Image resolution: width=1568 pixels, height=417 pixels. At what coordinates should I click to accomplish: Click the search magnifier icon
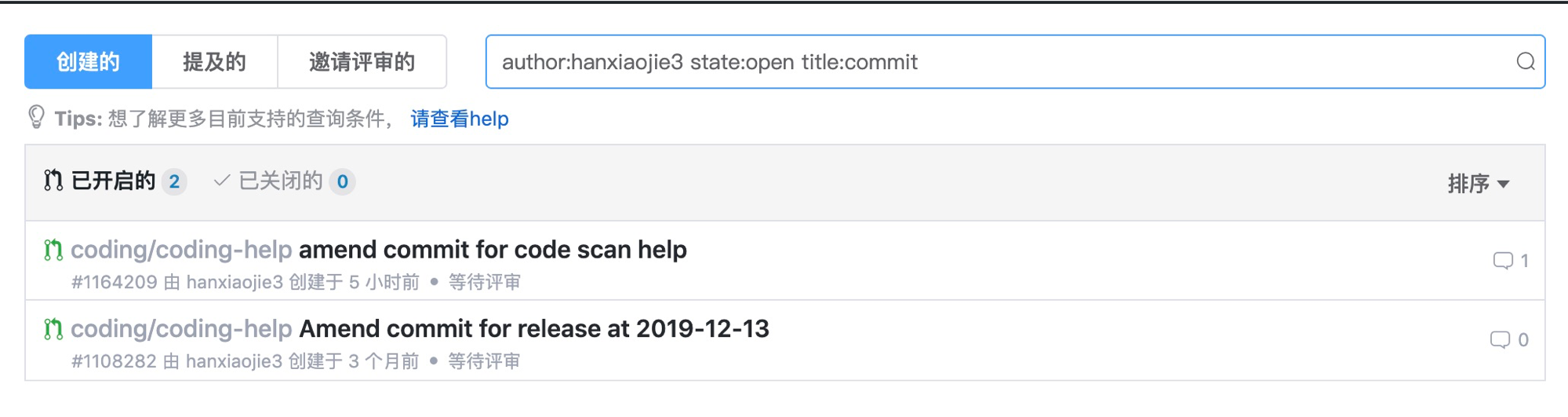1525,61
